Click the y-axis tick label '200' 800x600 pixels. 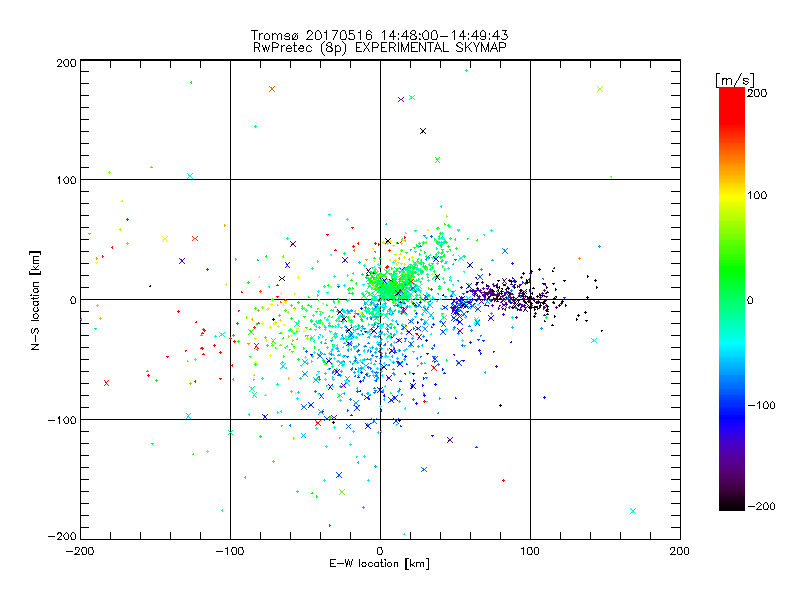pyautogui.click(x=67, y=63)
